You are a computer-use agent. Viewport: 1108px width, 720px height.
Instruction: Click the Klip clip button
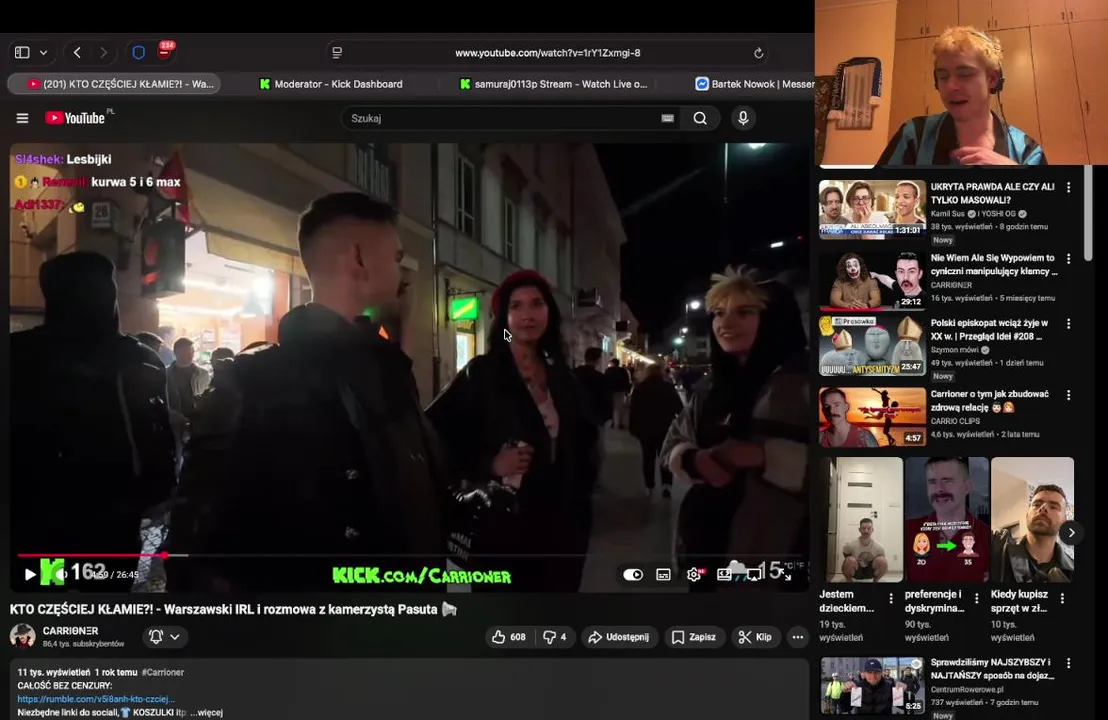pos(755,637)
